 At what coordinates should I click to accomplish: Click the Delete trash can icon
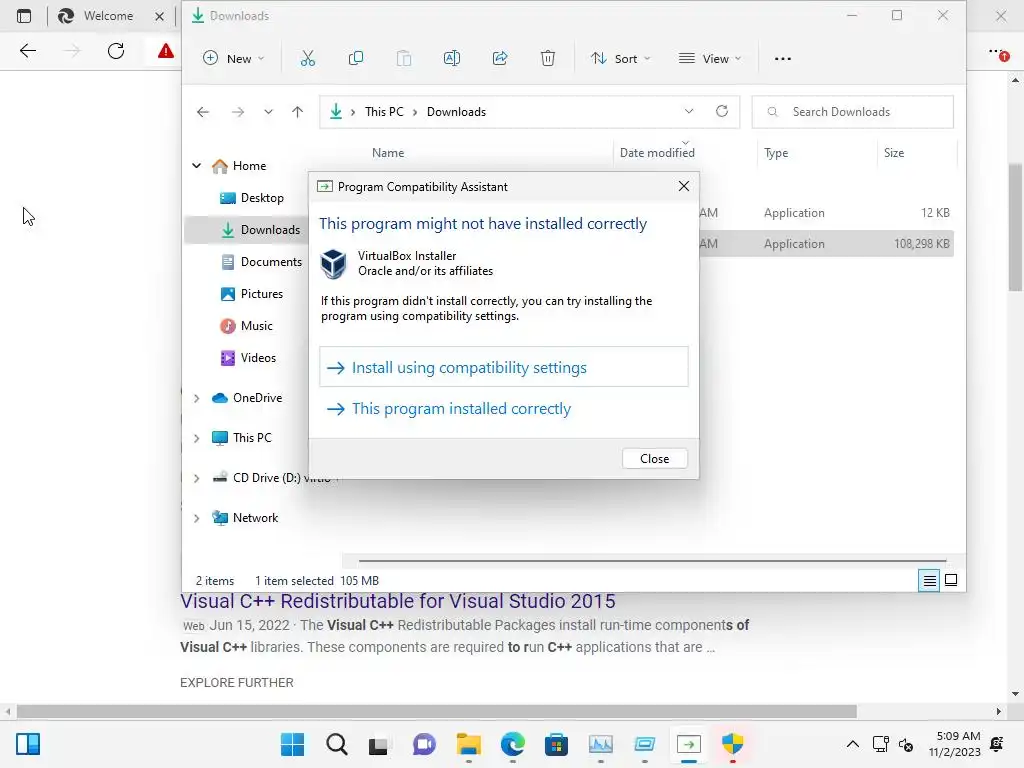click(x=548, y=59)
